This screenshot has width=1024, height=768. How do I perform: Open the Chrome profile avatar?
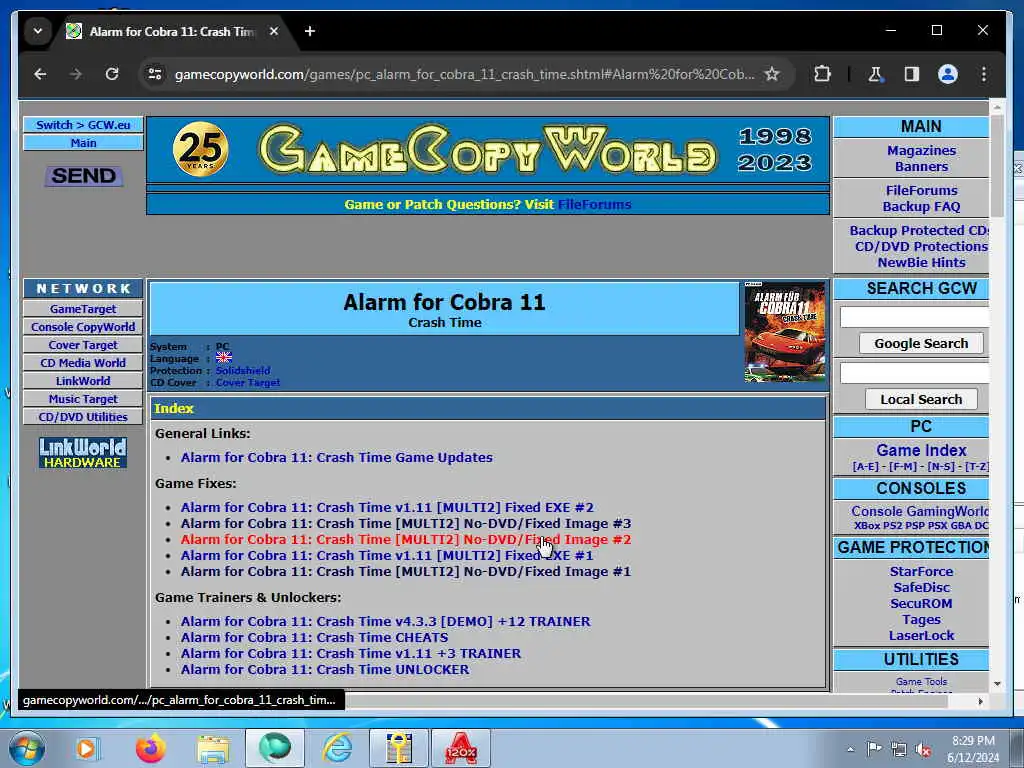pos(948,74)
